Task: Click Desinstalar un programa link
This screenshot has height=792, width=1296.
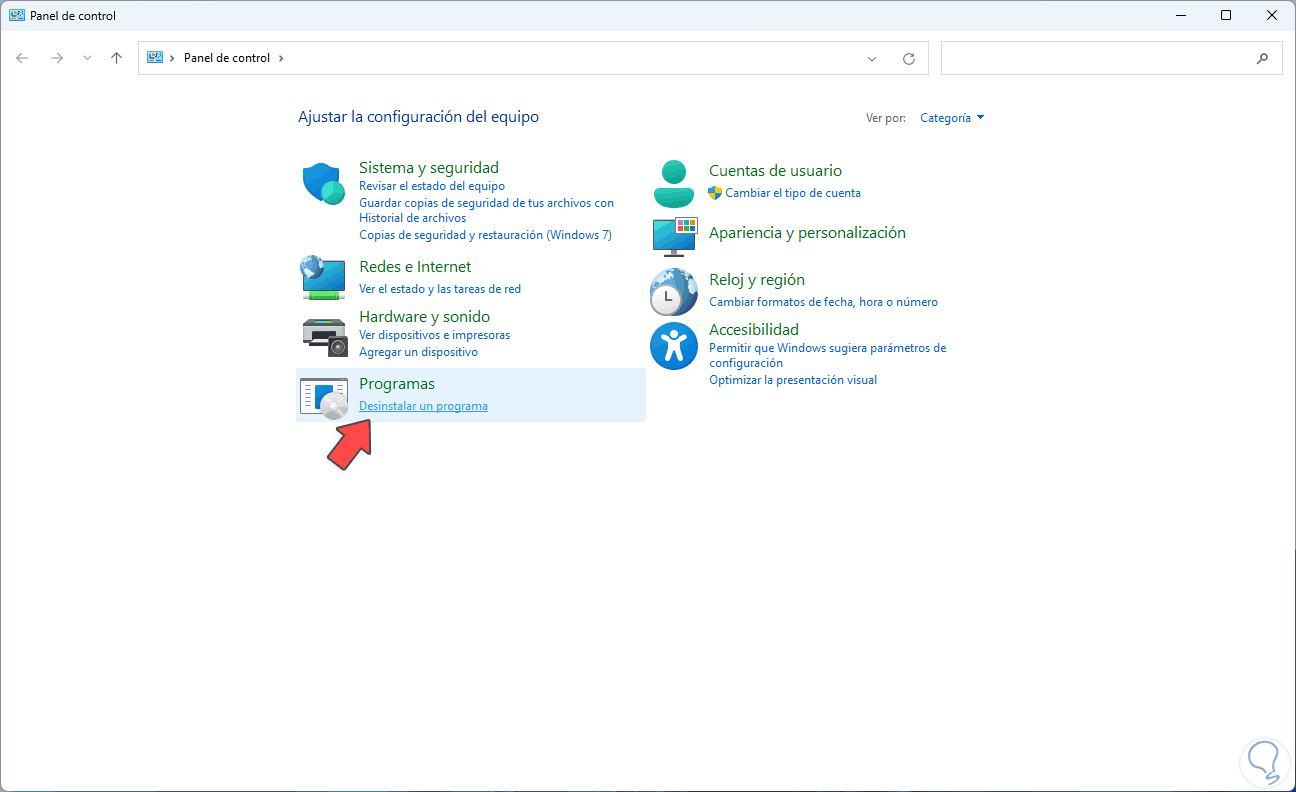Action: pyautogui.click(x=423, y=406)
